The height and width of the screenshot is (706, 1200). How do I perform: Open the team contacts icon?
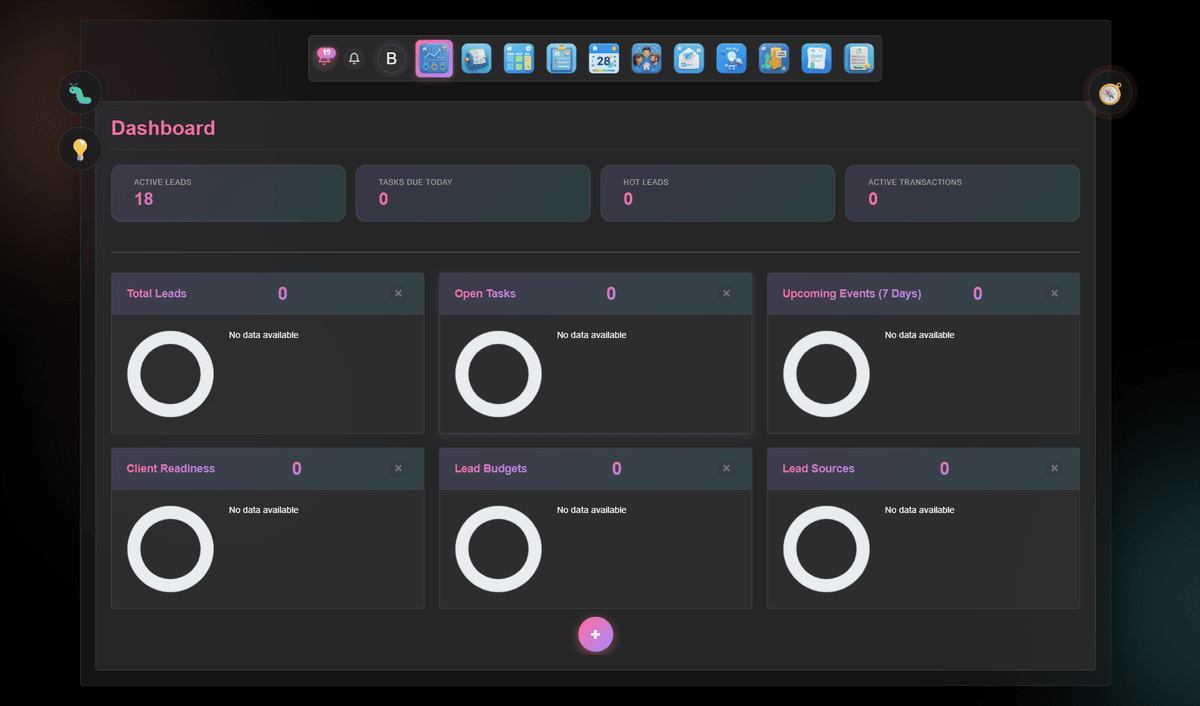[646, 58]
